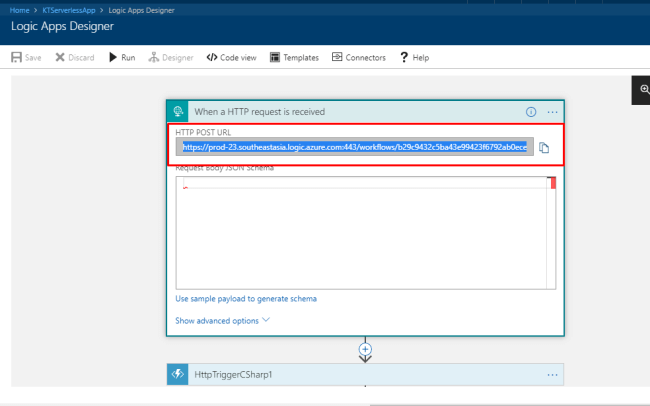
Task: Click the Save label in toolbar
Action: coord(33,58)
